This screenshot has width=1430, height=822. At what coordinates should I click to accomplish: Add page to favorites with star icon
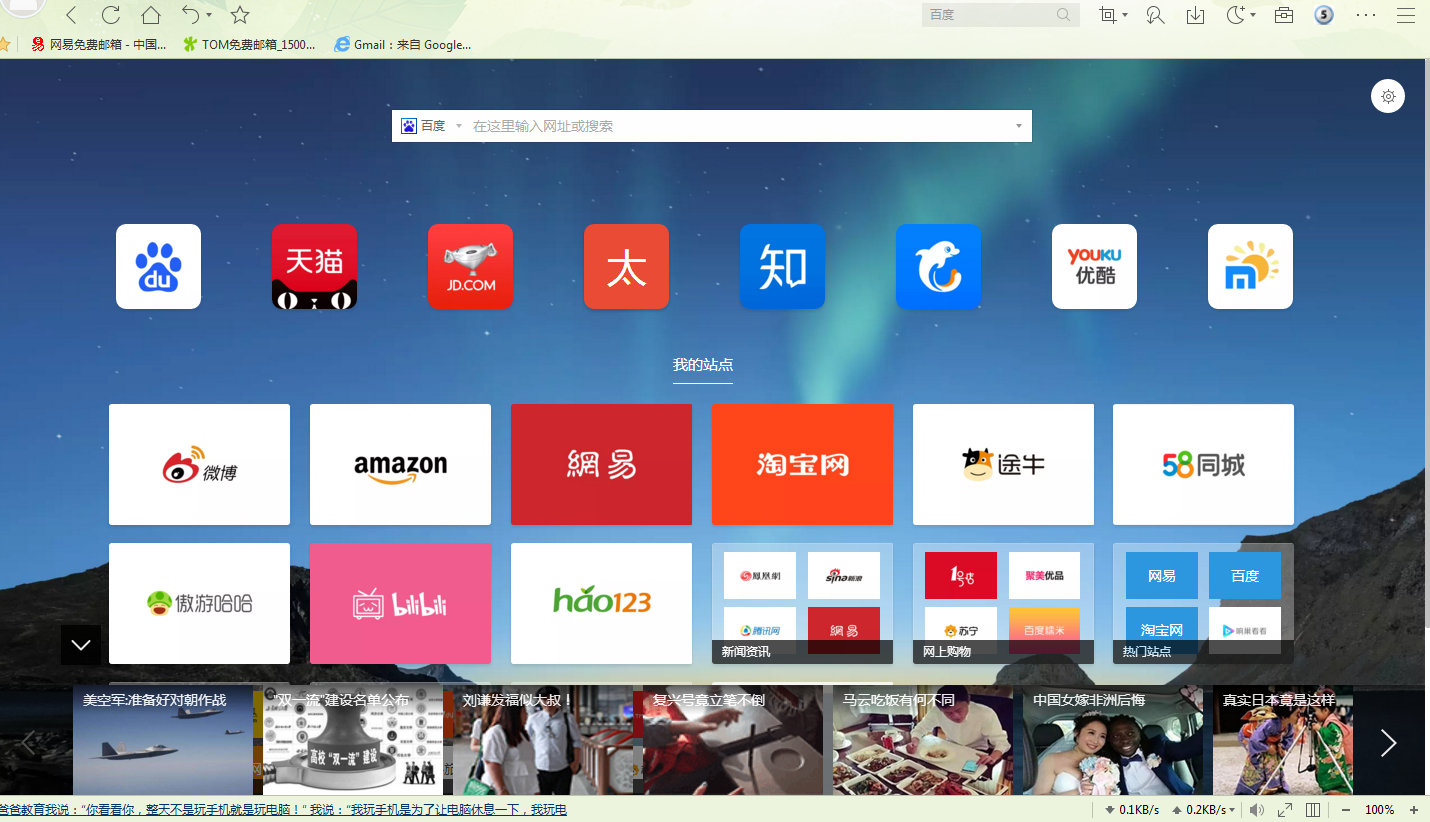tap(240, 15)
